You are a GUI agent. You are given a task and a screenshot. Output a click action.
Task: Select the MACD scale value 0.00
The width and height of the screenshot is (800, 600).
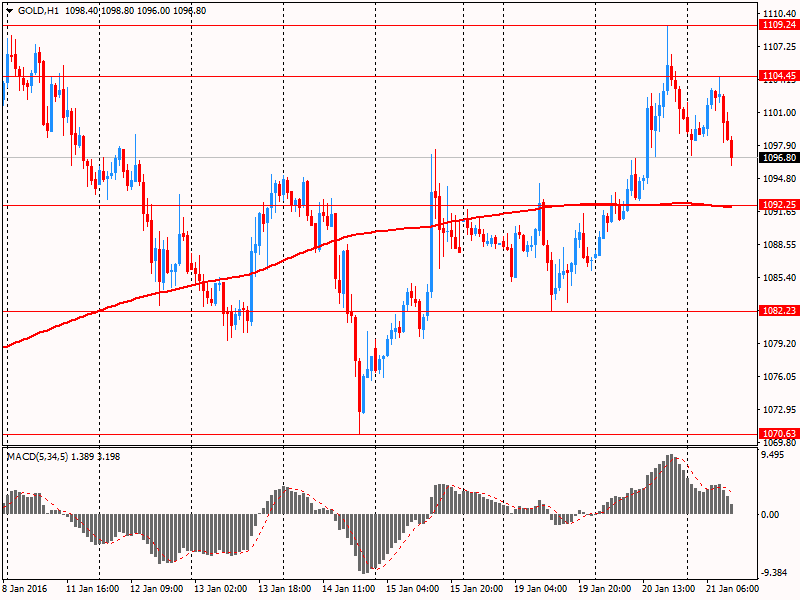pyautogui.click(x=770, y=514)
